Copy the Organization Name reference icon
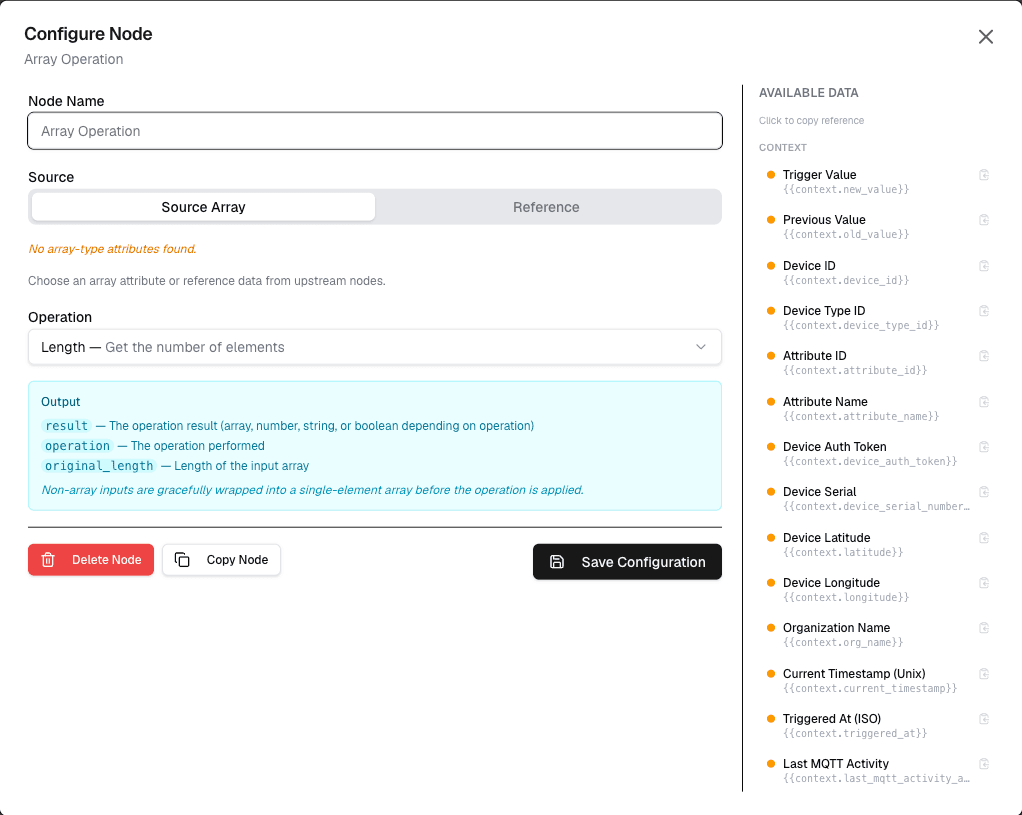 click(x=984, y=627)
